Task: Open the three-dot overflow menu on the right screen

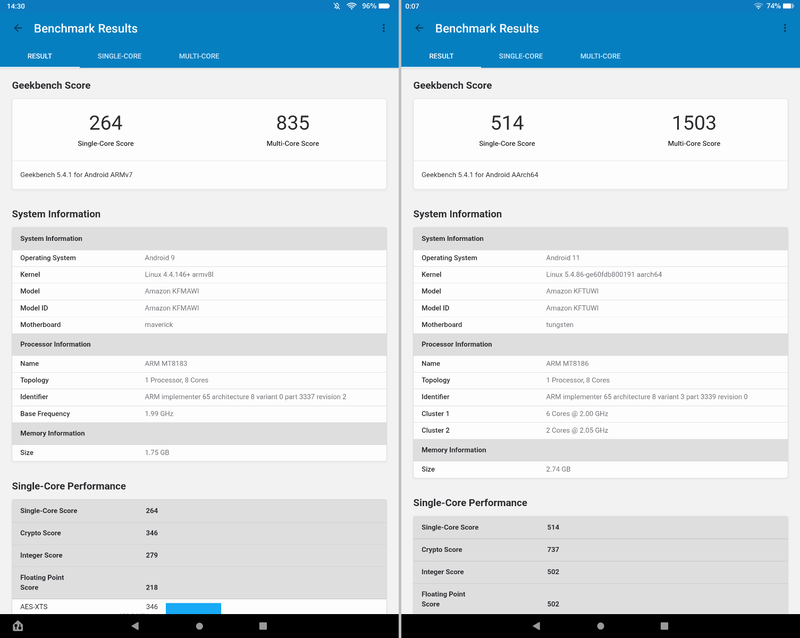Action: click(x=784, y=29)
